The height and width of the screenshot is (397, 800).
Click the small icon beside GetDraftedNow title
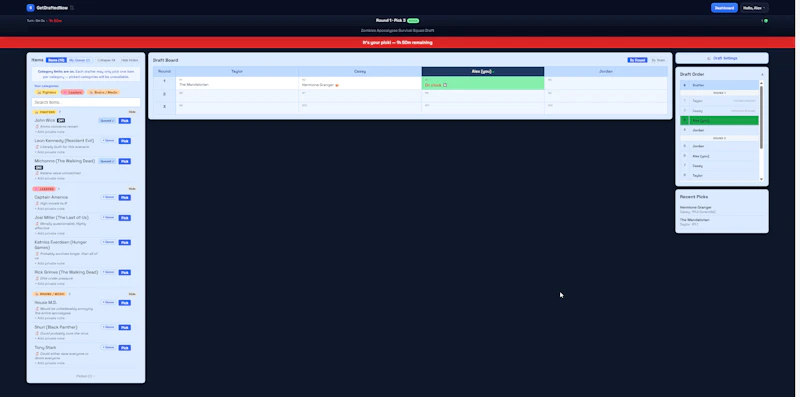[72, 8]
